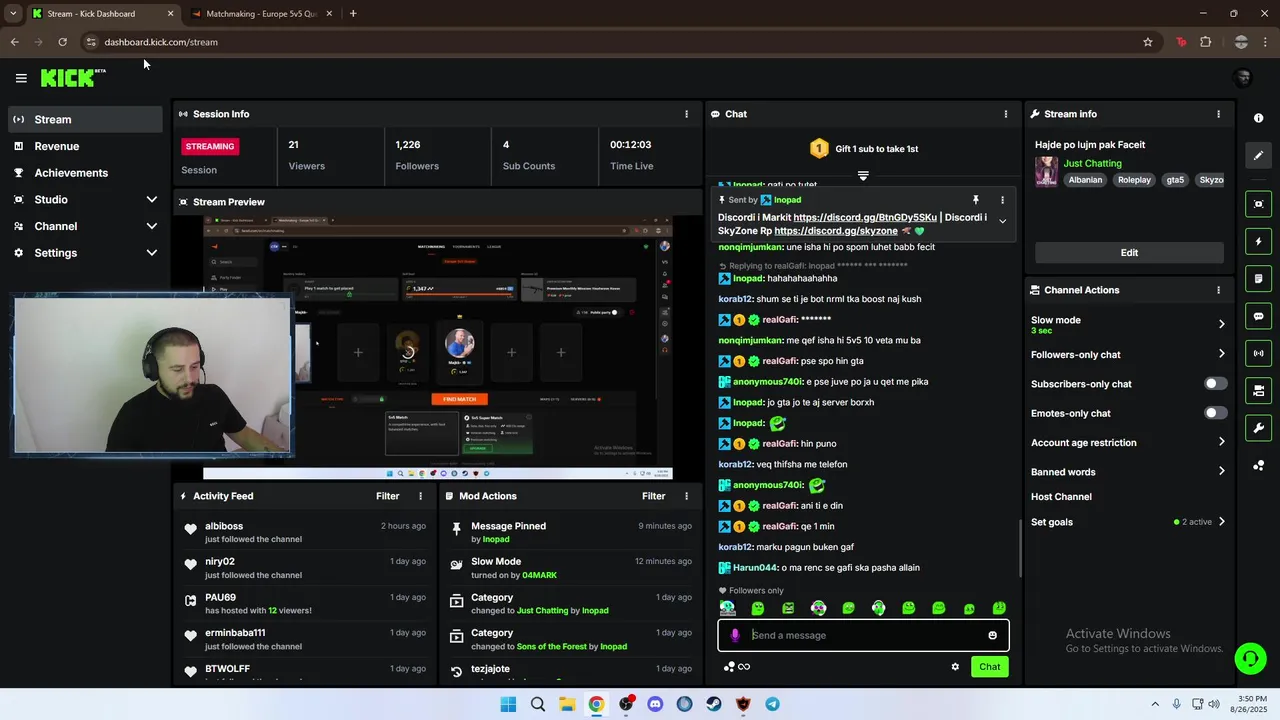
Task: Open chat settings gear icon
Action: coord(955,667)
